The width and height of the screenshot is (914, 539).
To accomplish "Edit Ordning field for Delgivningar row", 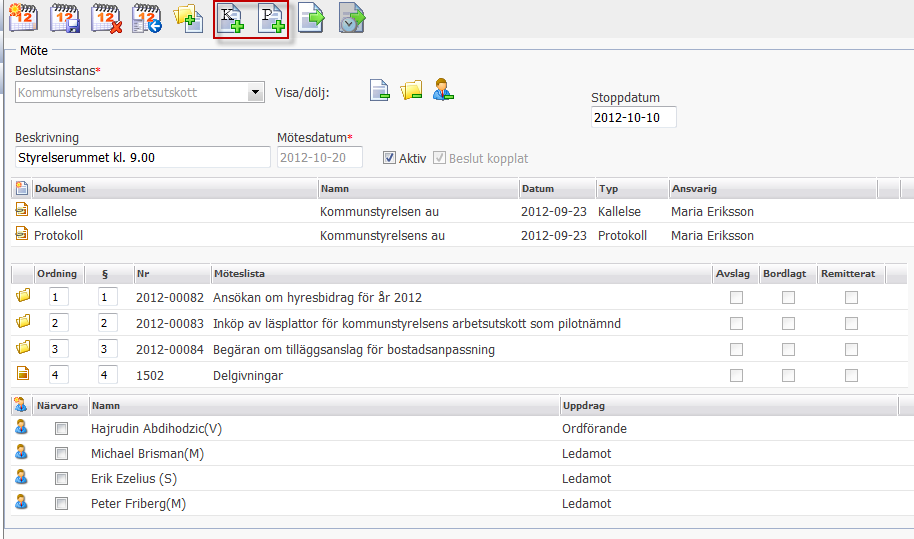I will coord(58,375).
